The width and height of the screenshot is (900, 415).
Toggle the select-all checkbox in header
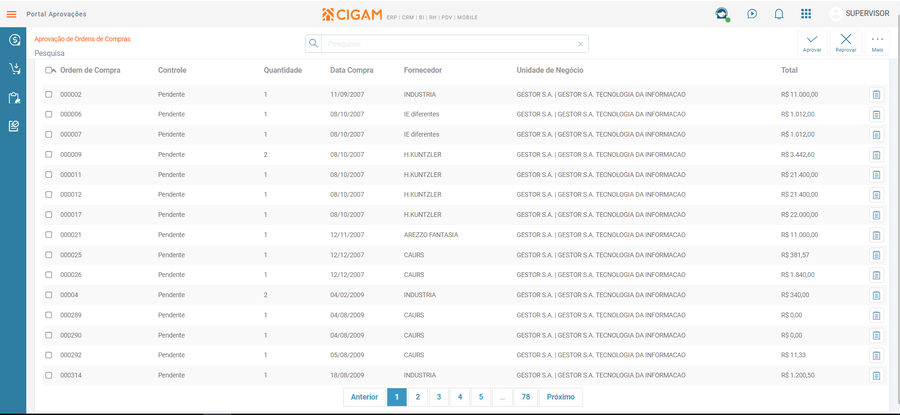point(49,70)
